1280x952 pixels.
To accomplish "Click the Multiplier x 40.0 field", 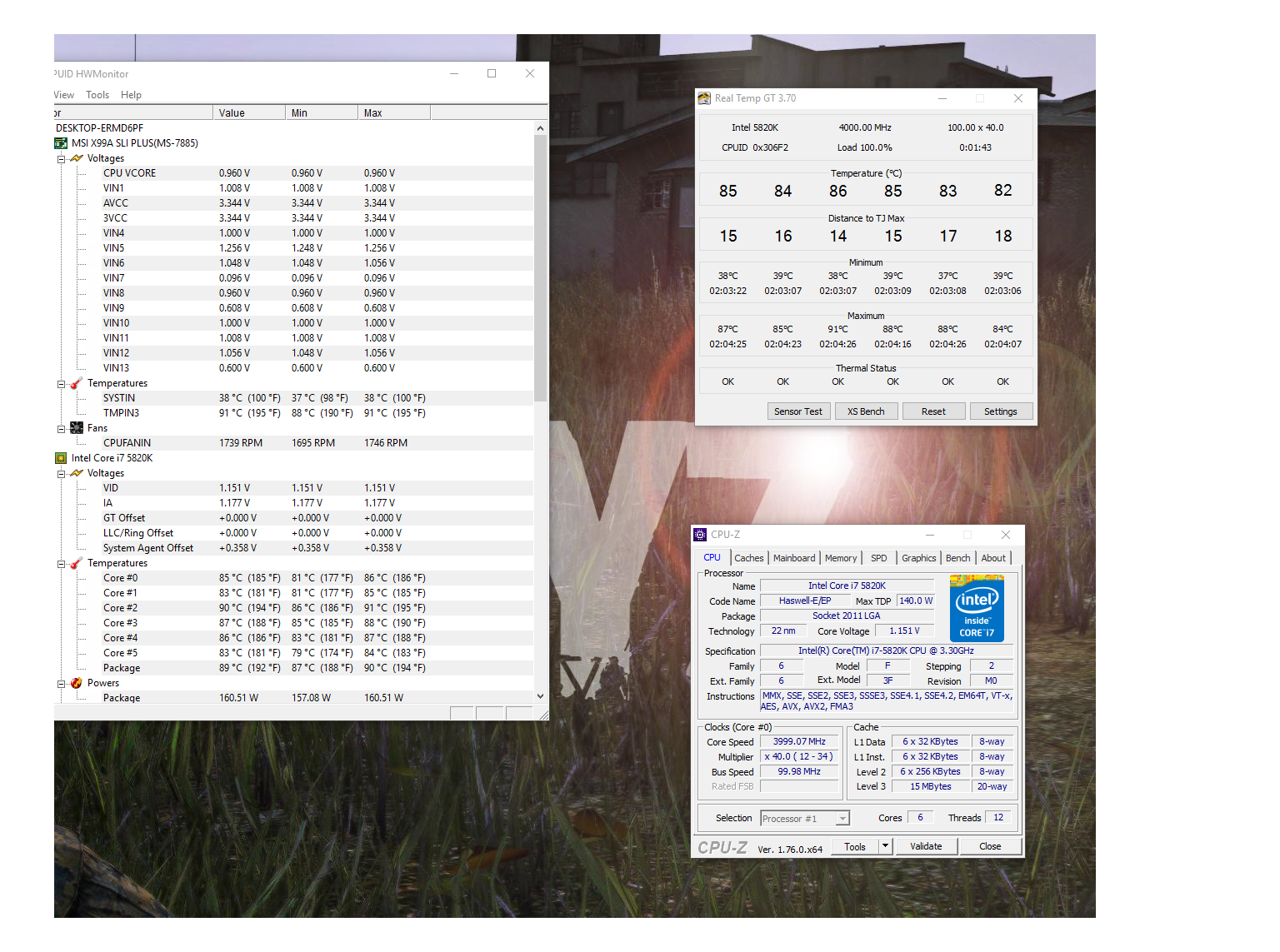I will point(799,756).
